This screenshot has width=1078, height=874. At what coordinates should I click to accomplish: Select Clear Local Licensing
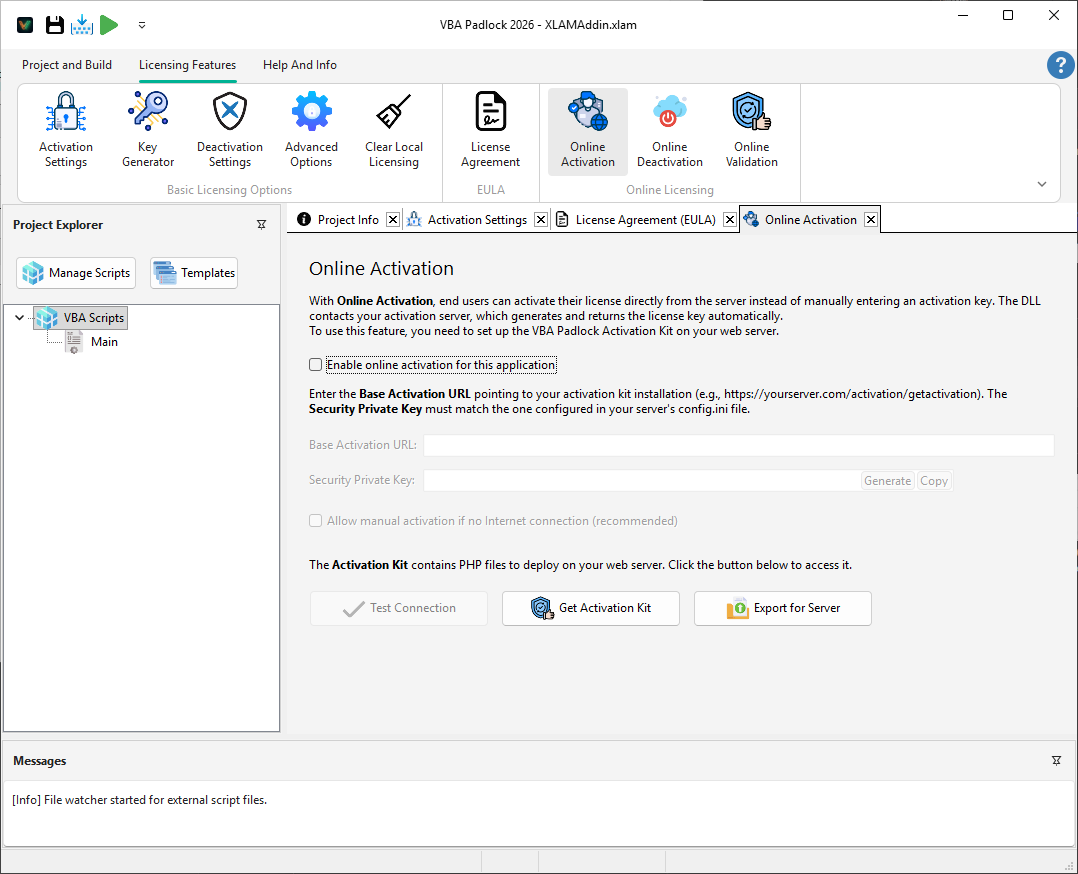pyautogui.click(x=393, y=128)
